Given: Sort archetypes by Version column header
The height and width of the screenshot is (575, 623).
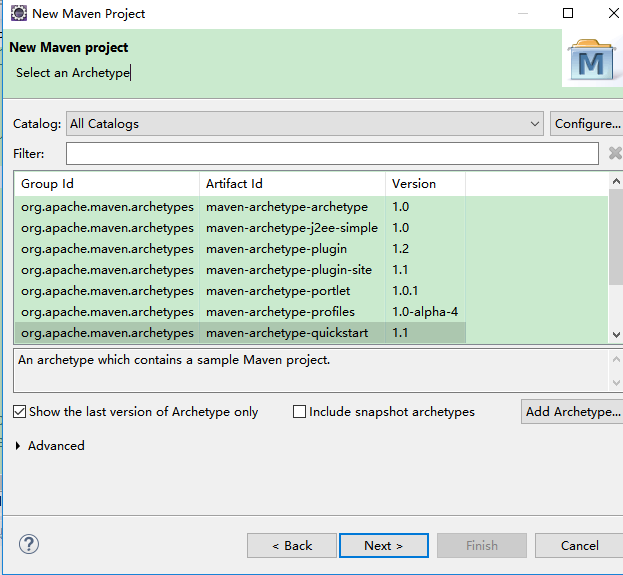Looking at the screenshot, I should tap(425, 184).
